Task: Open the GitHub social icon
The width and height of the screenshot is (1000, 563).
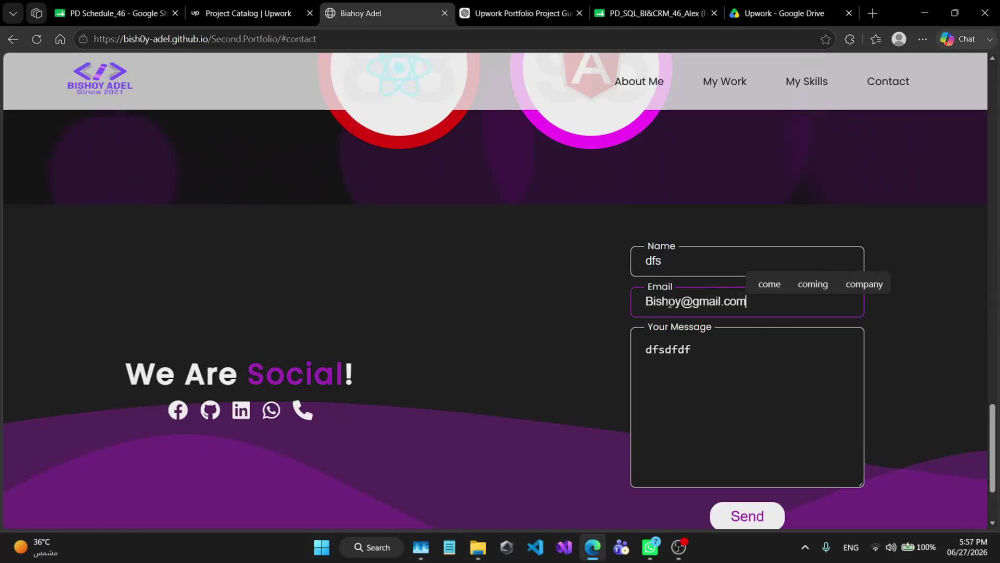Action: (x=210, y=410)
